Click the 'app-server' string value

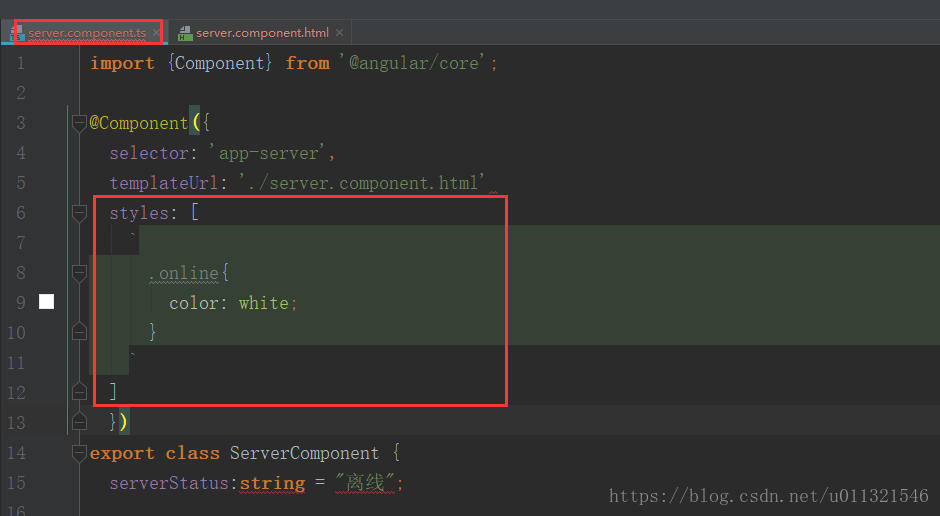click(268, 153)
